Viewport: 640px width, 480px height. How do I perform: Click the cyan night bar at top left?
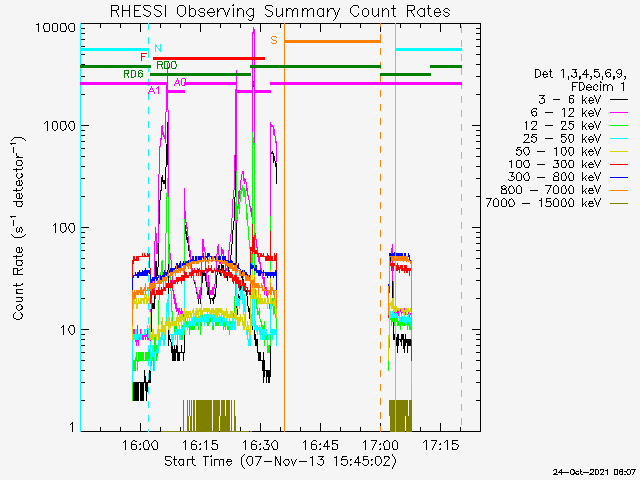(x=114, y=49)
